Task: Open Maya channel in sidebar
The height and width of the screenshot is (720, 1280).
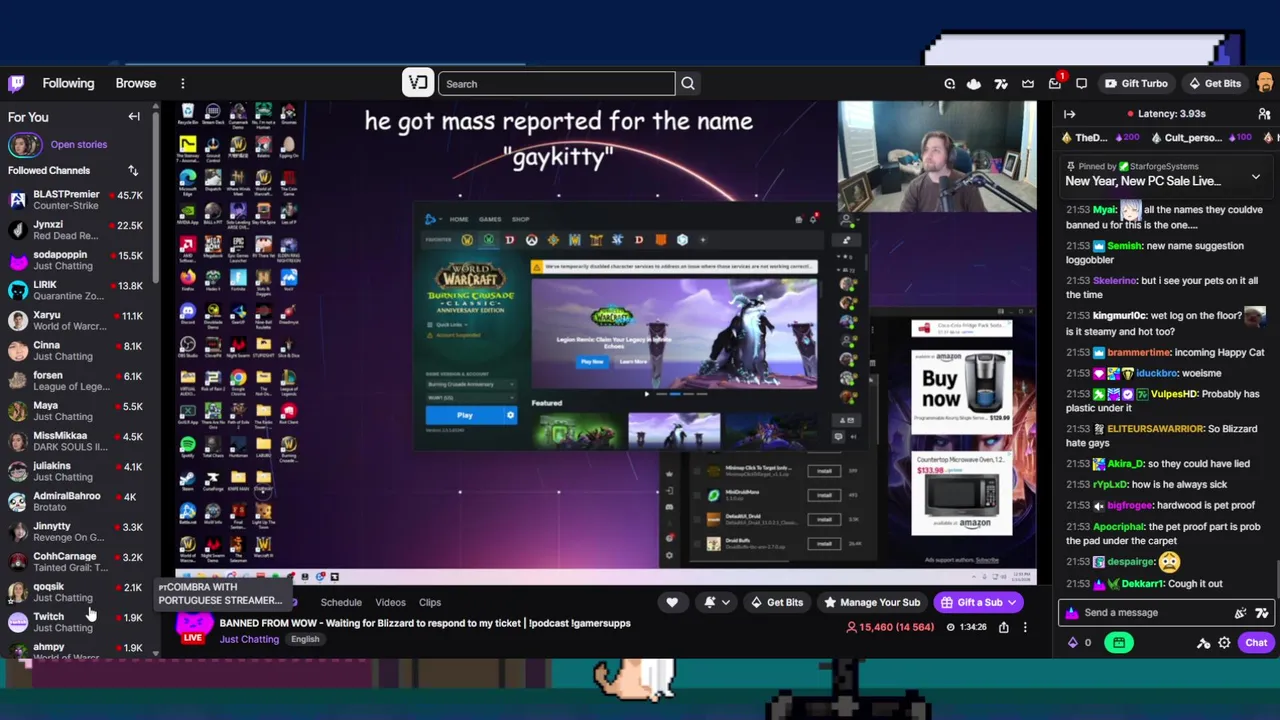Action: tap(76, 411)
